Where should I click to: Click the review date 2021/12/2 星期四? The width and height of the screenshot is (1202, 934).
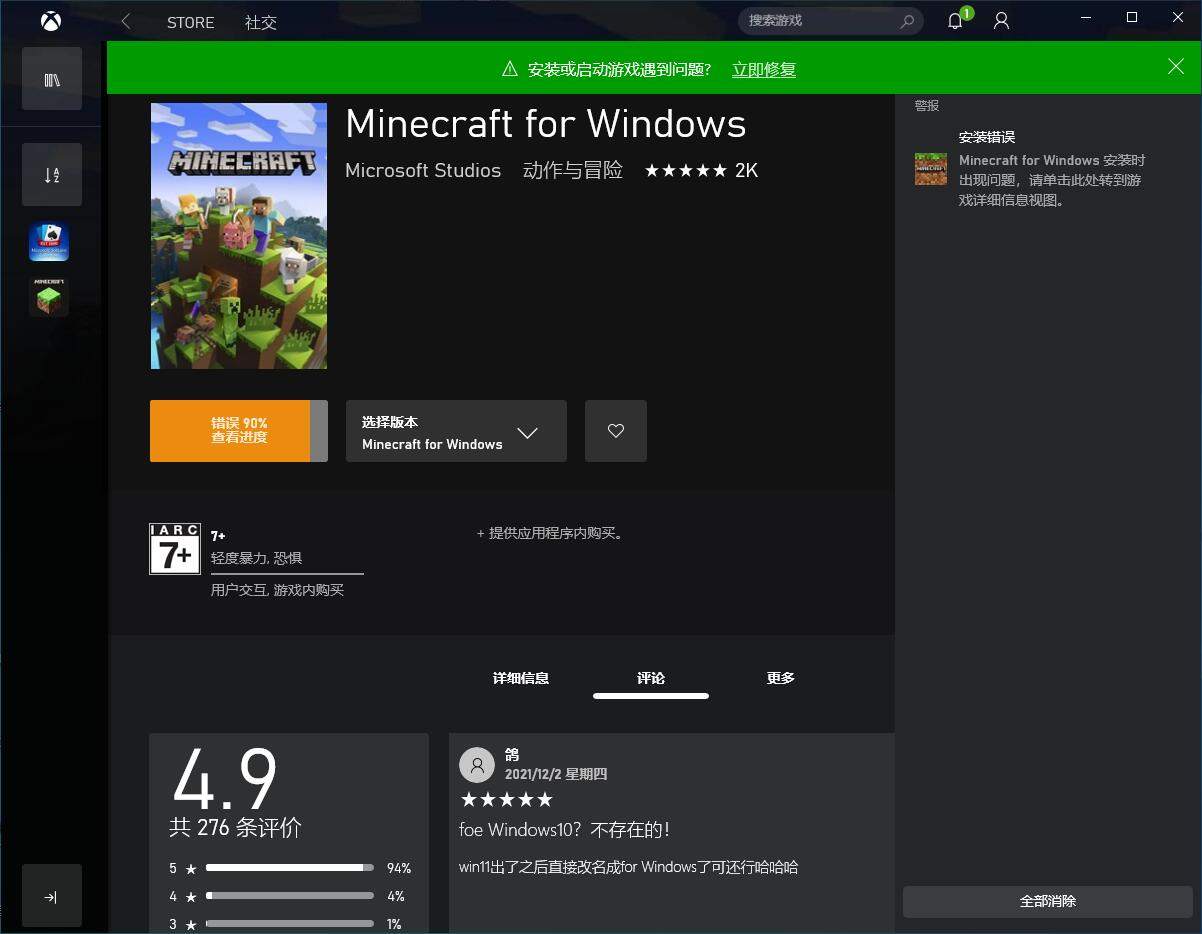click(556, 774)
